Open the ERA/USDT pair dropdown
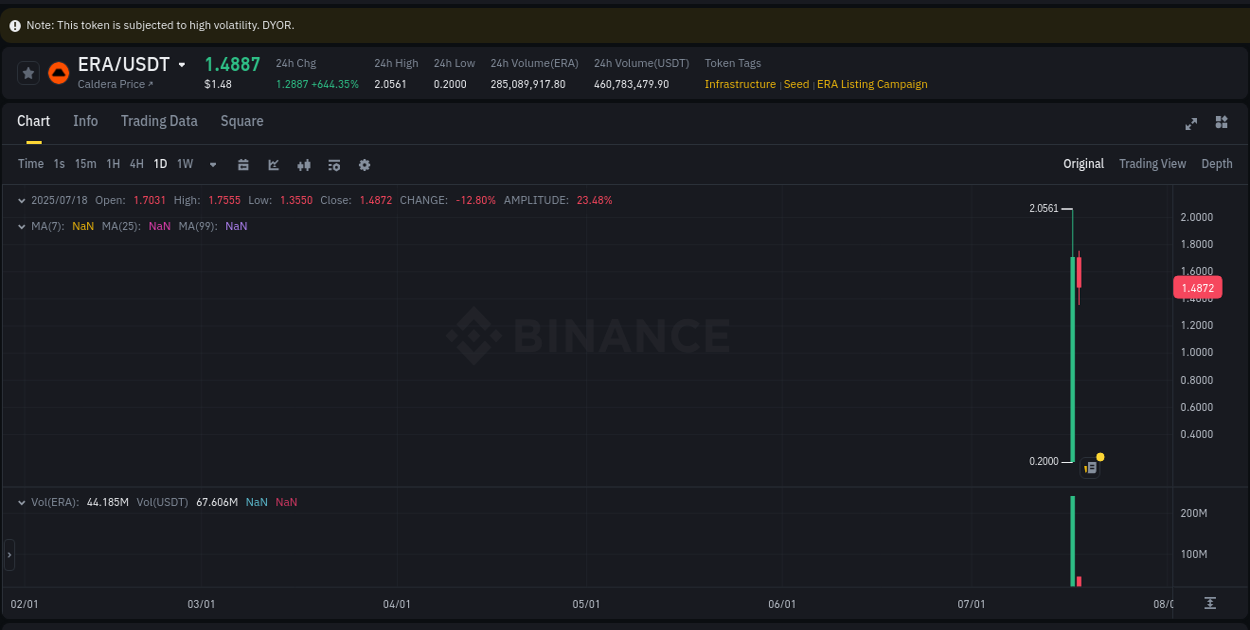Screen dimensions: 1250x630 (x=181, y=64)
